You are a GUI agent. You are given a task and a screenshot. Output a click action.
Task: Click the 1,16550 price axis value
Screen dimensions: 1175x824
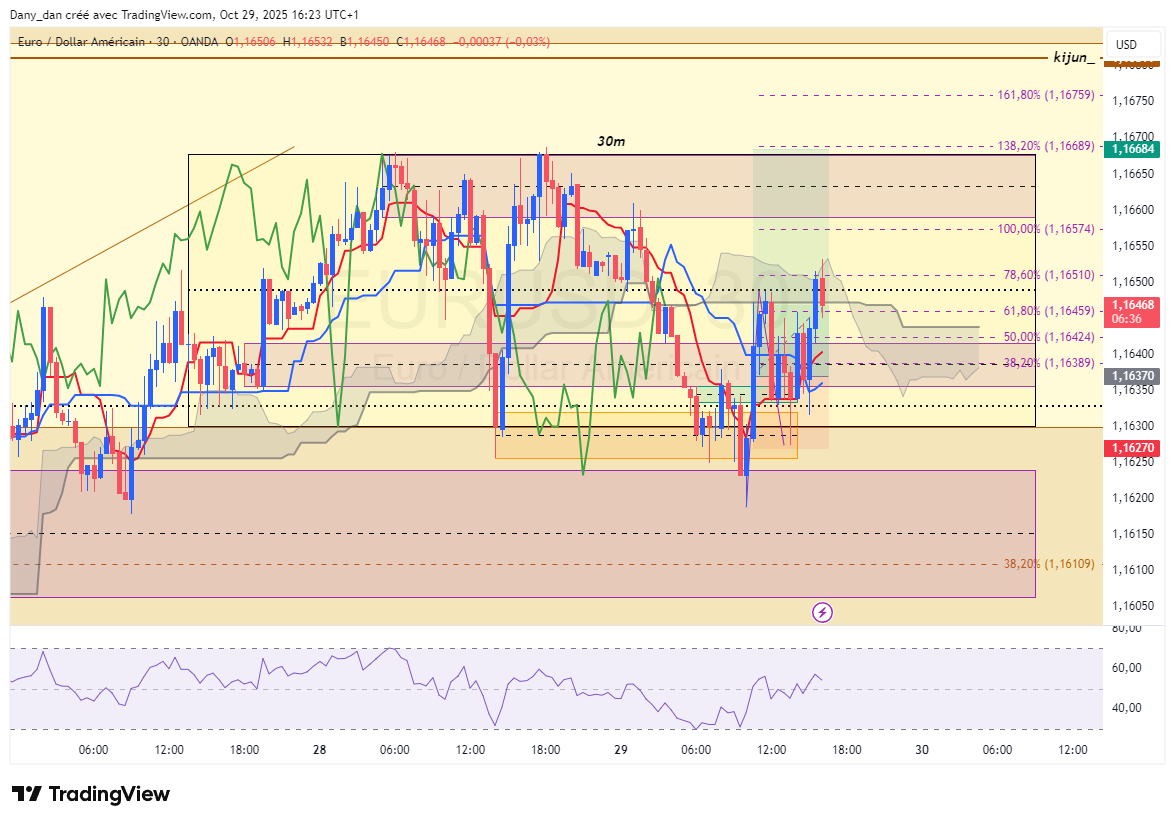(x=1133, y=246)
